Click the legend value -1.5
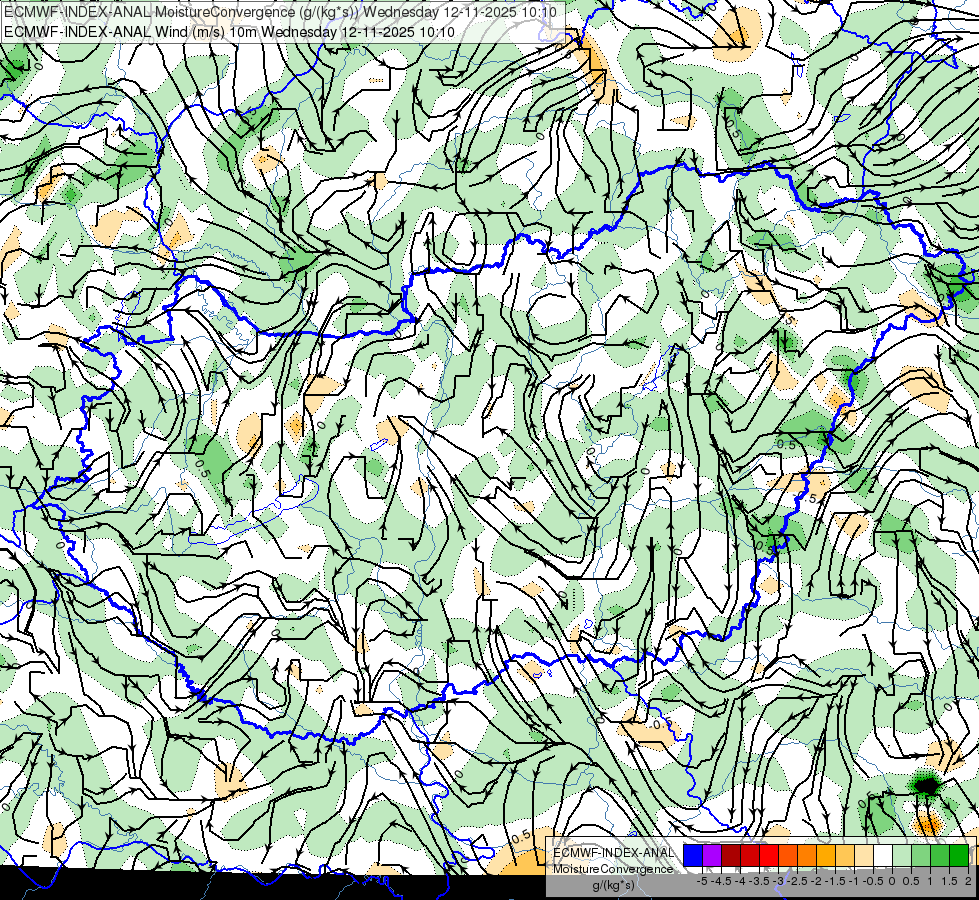 835,881
